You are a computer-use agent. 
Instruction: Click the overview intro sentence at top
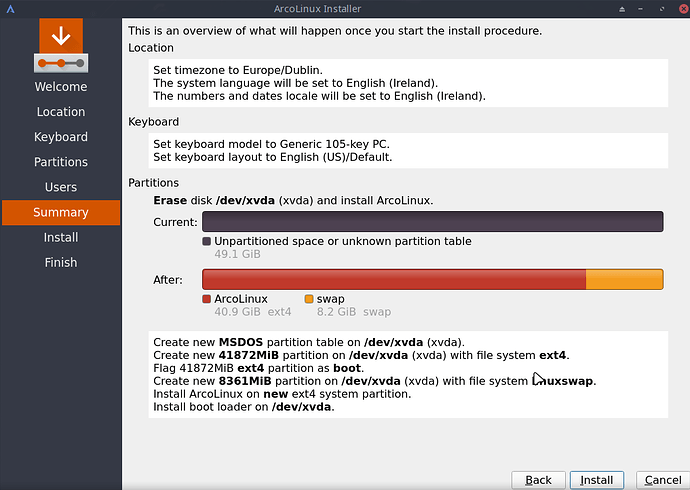click(x=335, y=31)
